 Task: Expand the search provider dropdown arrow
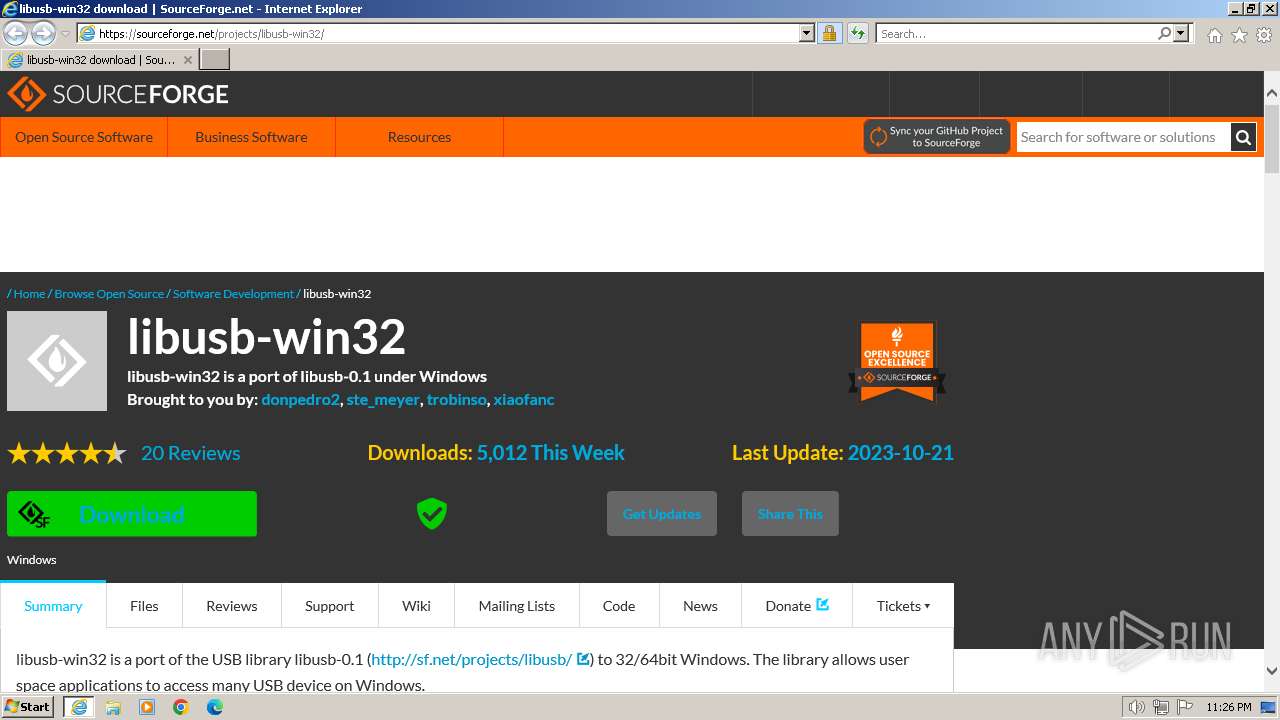point(1181,33)
